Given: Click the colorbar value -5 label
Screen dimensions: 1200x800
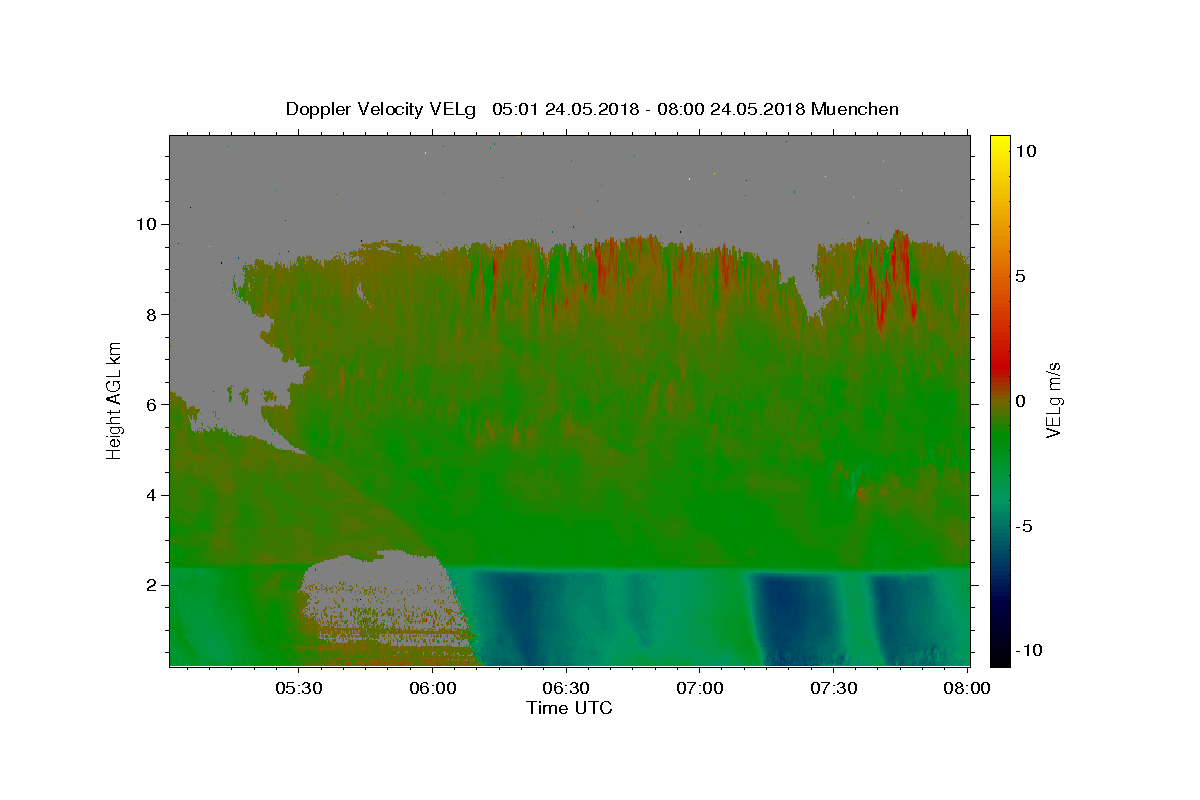Looking at the screenshot, I should [x=1024, y=526].
